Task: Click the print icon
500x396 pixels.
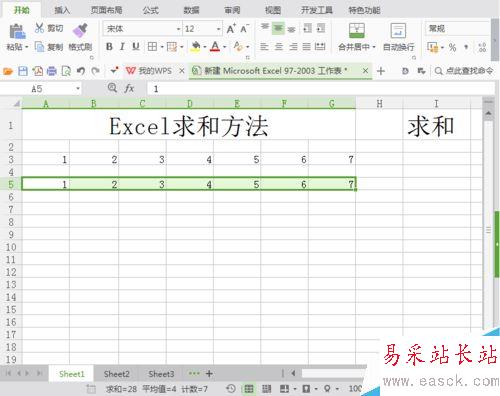Action: point(52,71)
